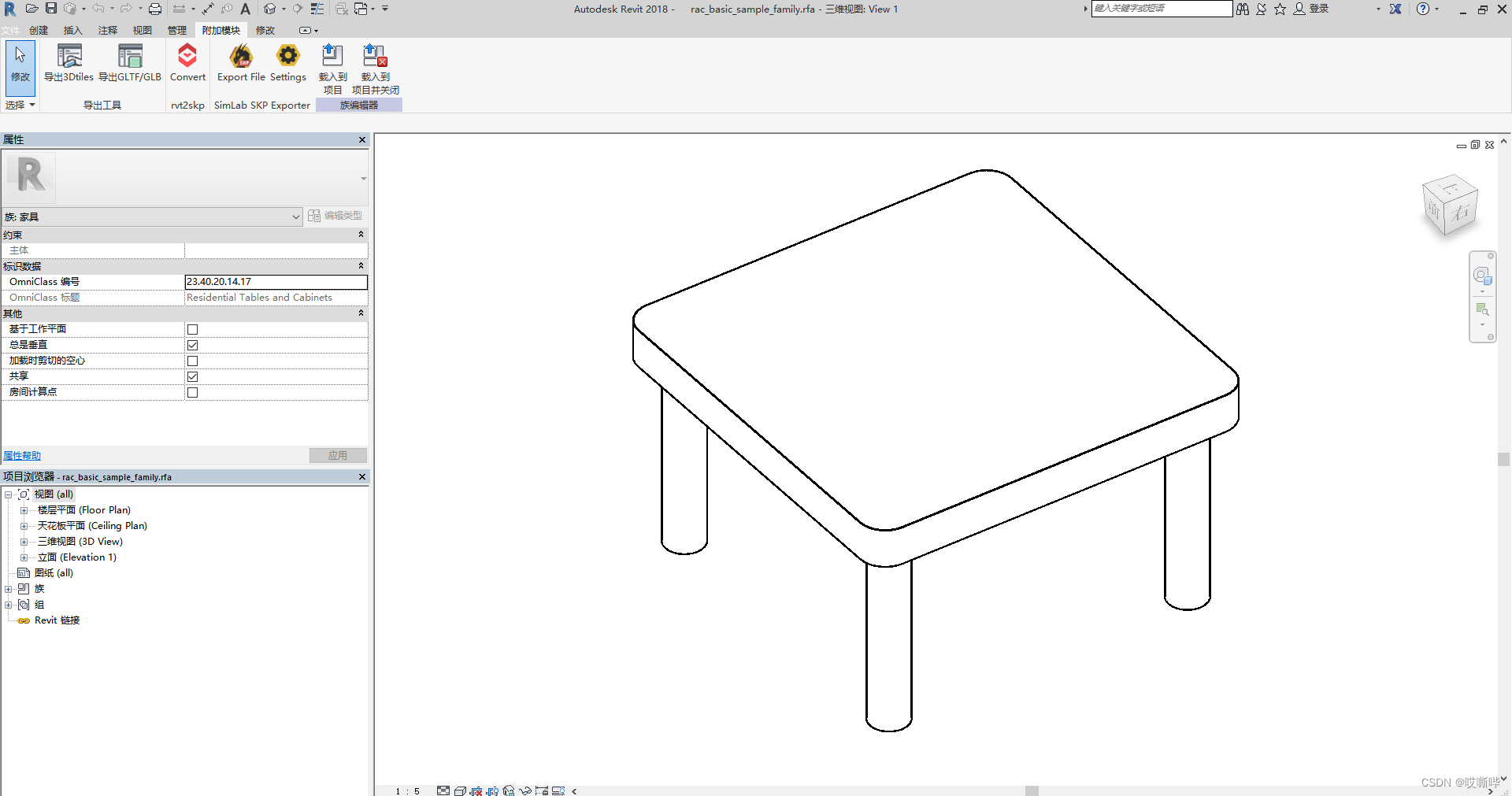Open the 族: 家具 dropdown in properties
Screen dimensions: 1512x796
[295, 217]
